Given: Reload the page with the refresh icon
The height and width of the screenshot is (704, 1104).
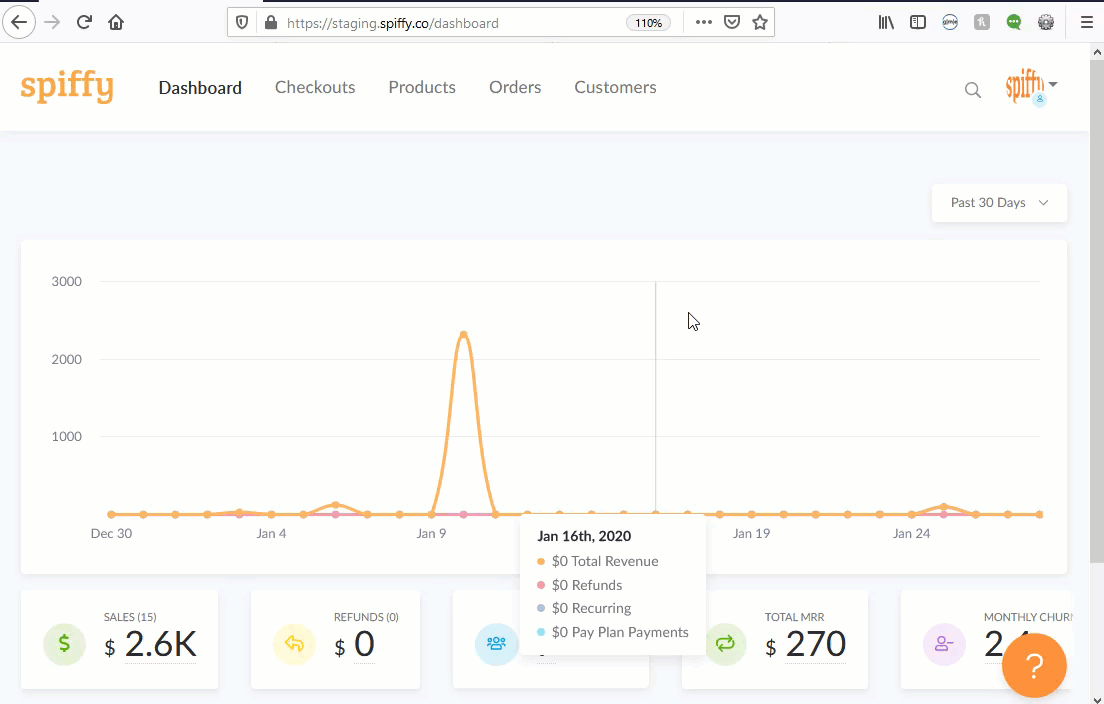Looking at the screenshot, I should coord(84,23).
